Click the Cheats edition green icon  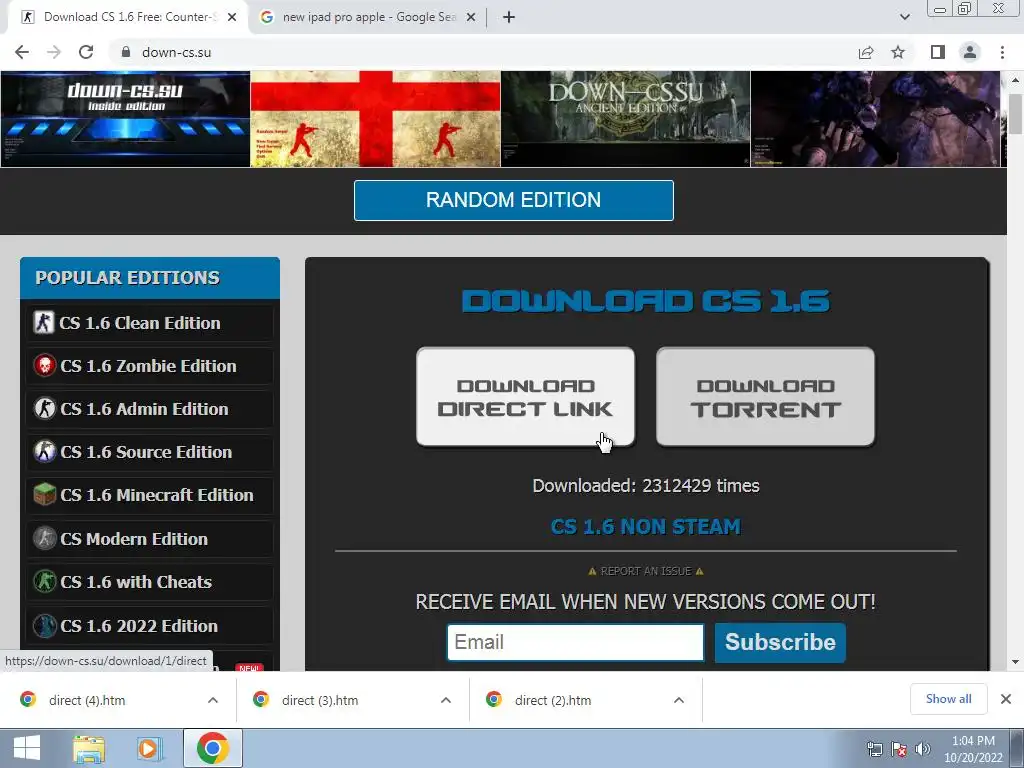(44, 581)
